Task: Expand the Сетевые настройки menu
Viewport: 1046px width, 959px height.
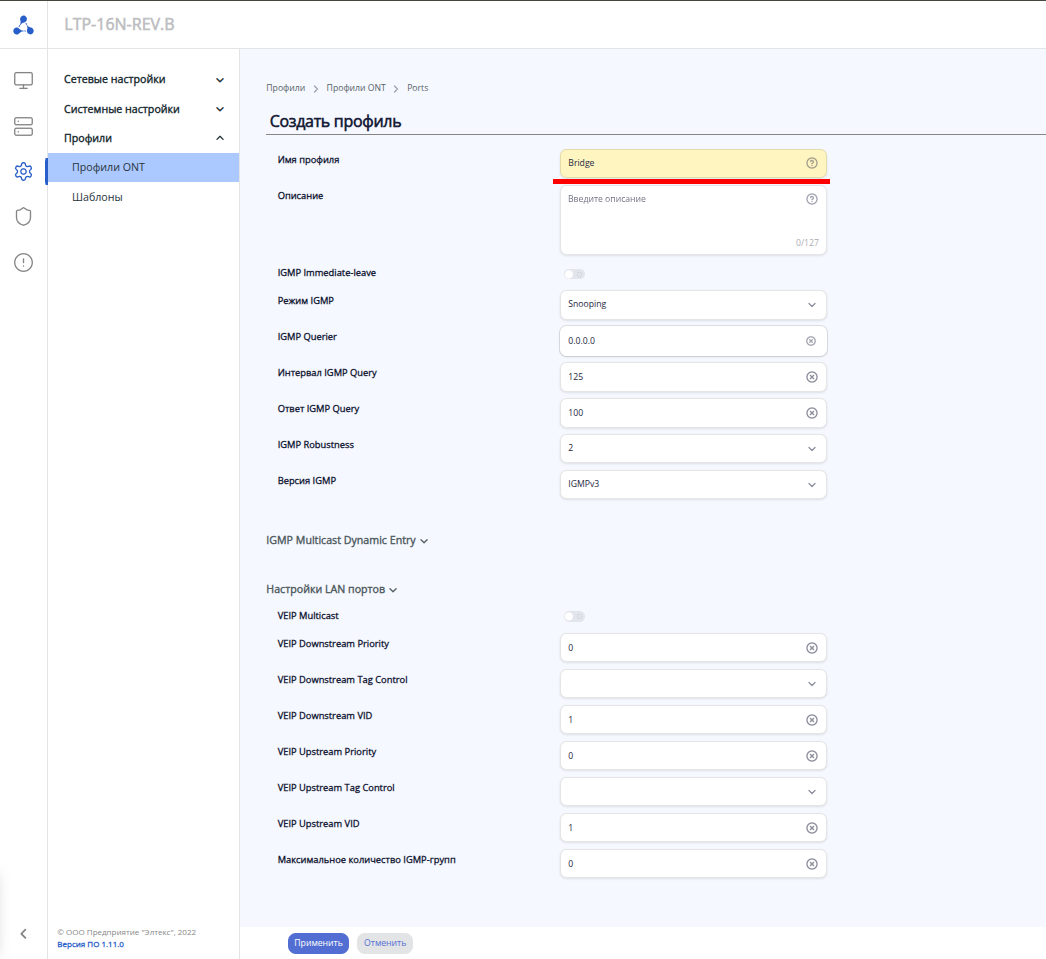Action: point(144,80)
